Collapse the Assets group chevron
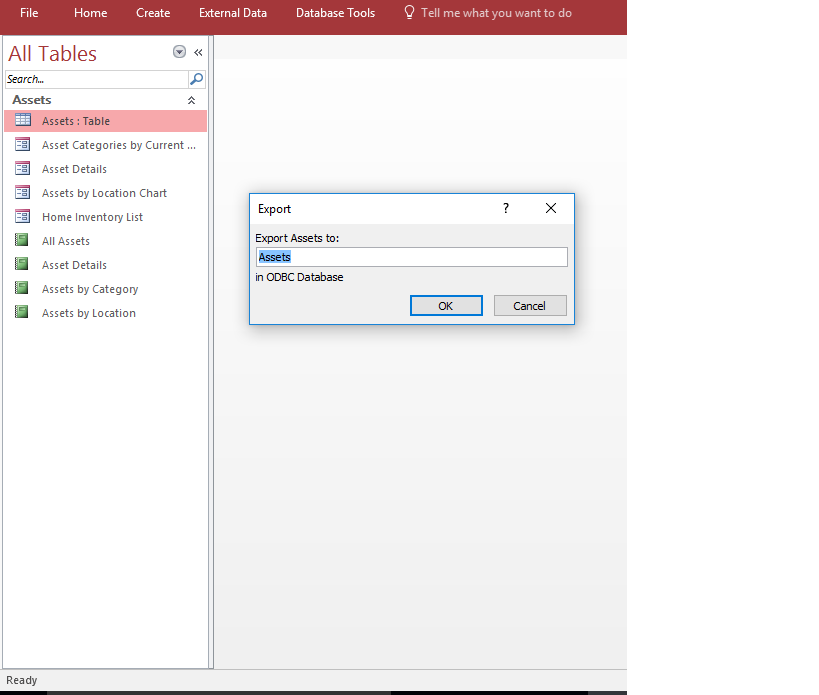The width and height of the screenshot is (819, 695). [191, 100]
